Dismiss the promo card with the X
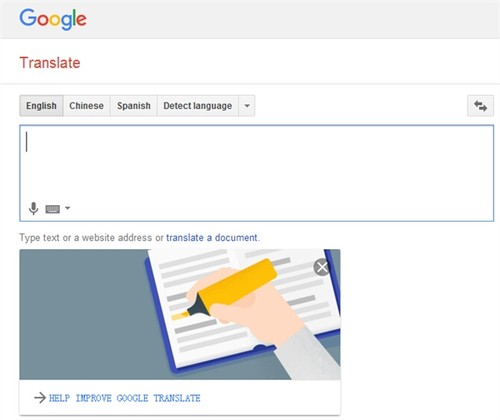 [322, 267]
